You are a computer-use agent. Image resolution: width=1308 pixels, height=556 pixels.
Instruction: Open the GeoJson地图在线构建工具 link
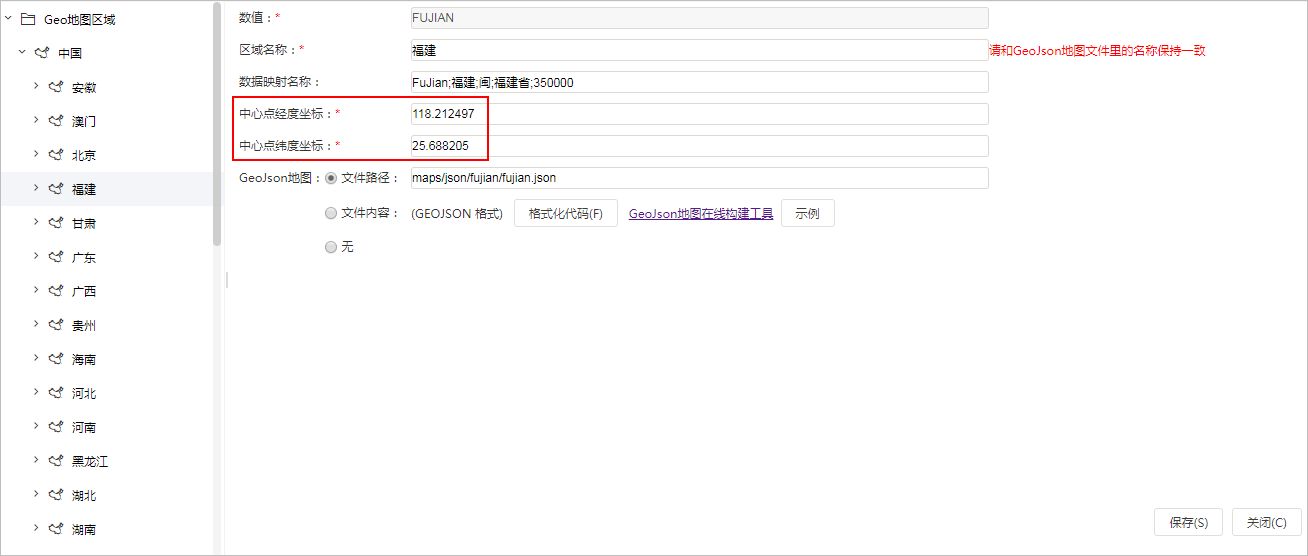[x=701, y=214]
